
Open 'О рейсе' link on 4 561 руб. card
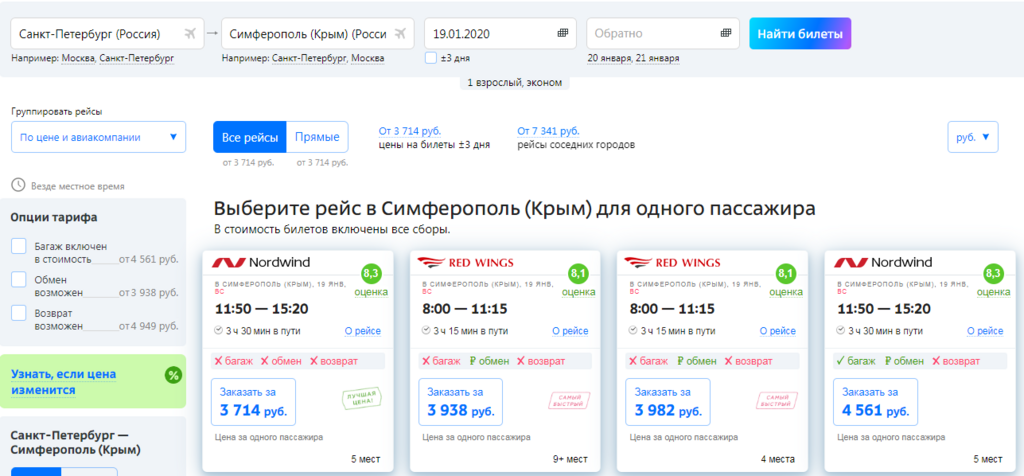coord(982,331)
